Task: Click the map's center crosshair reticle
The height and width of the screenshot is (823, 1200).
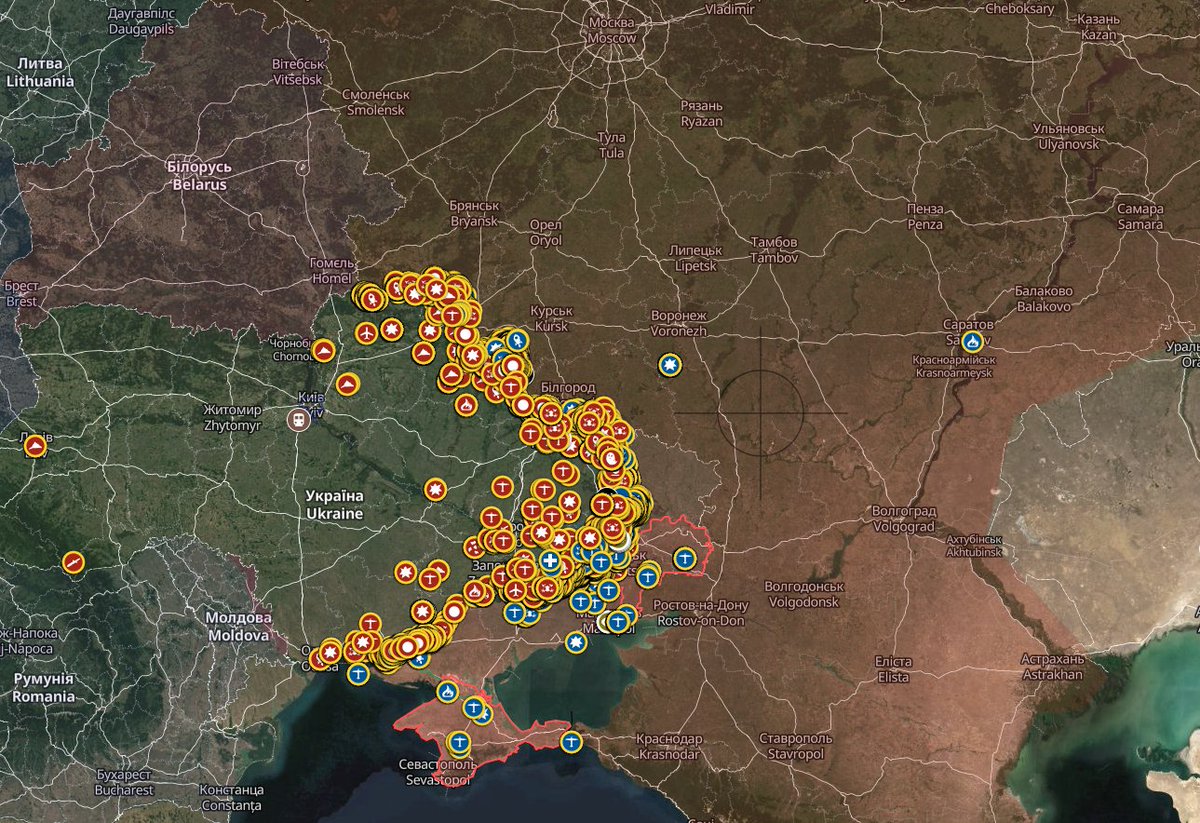Action: coord(760,412)
